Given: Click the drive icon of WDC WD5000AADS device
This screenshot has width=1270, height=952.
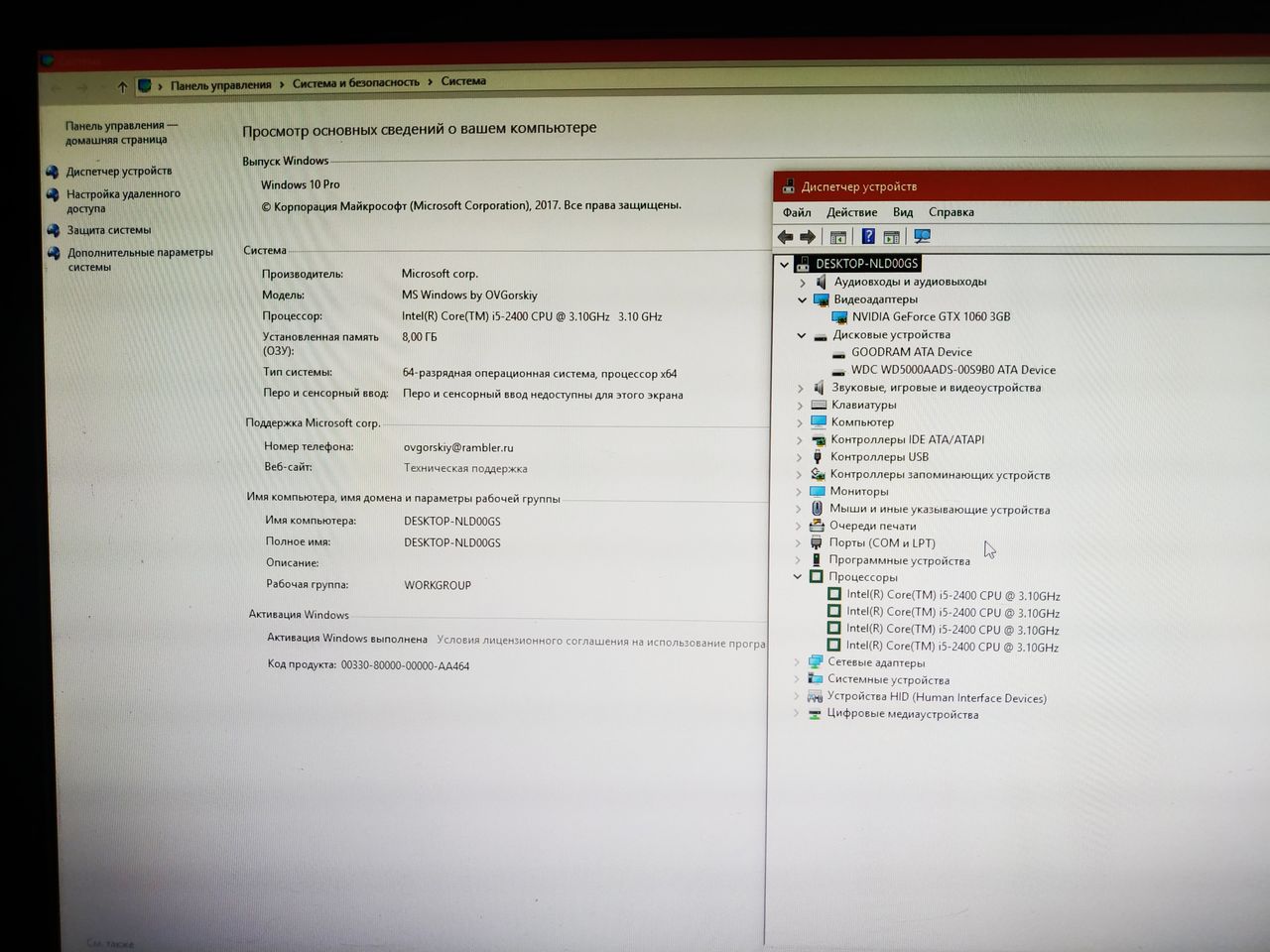Looking at the screenshot, I should click(838, 370).
